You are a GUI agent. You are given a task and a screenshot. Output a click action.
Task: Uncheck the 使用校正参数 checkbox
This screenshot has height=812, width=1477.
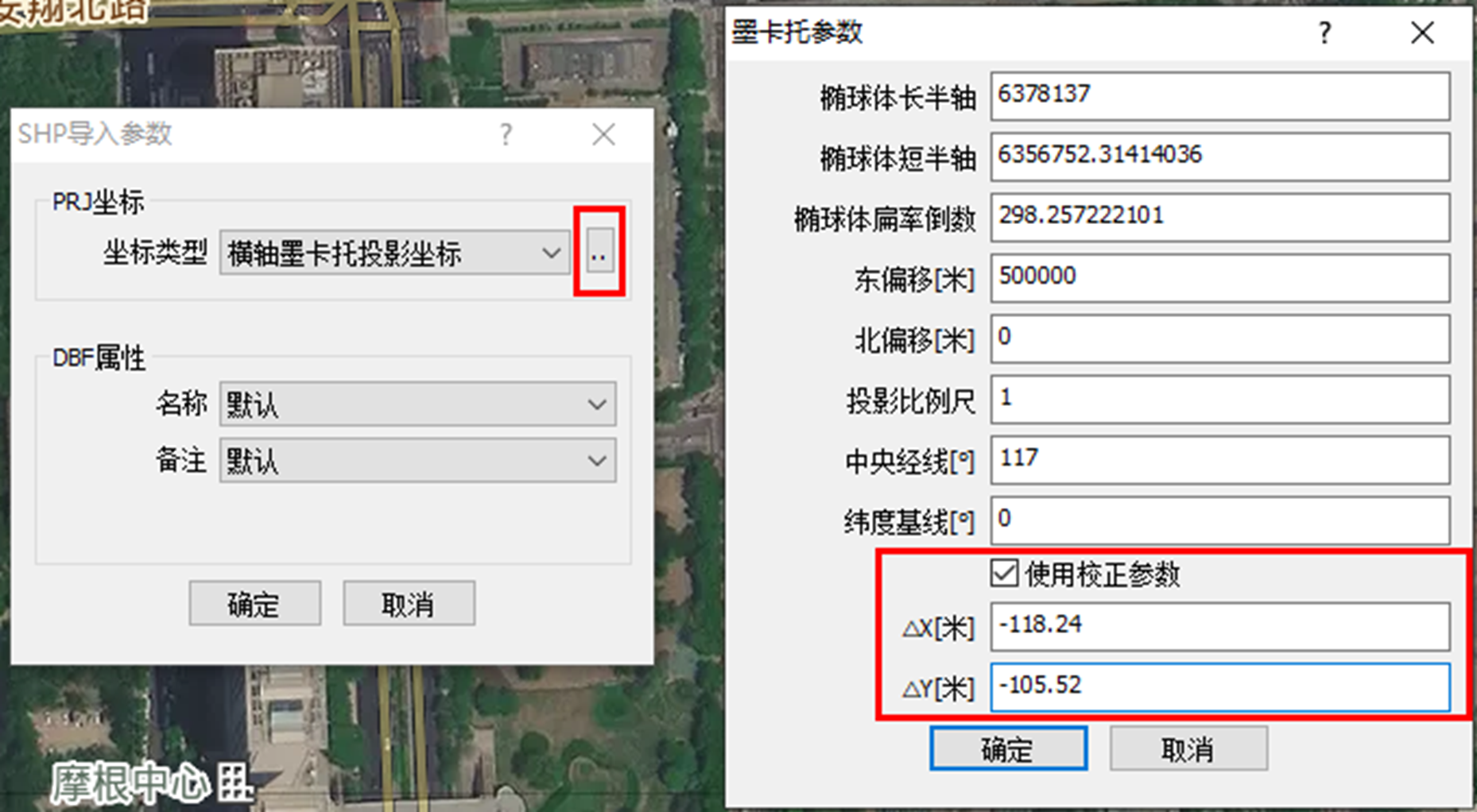[1005, 573]
